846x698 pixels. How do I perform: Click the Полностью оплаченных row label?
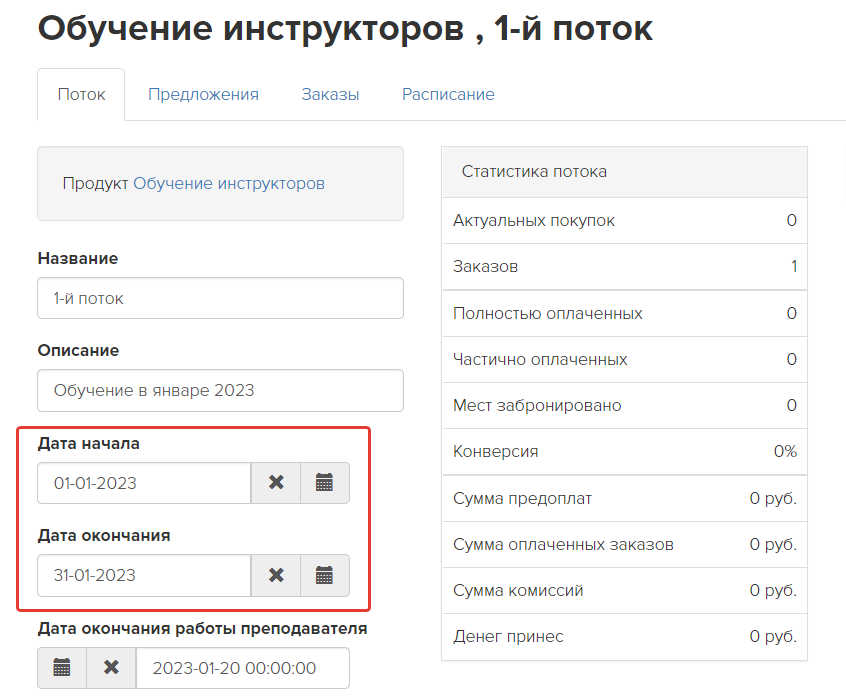548,313
